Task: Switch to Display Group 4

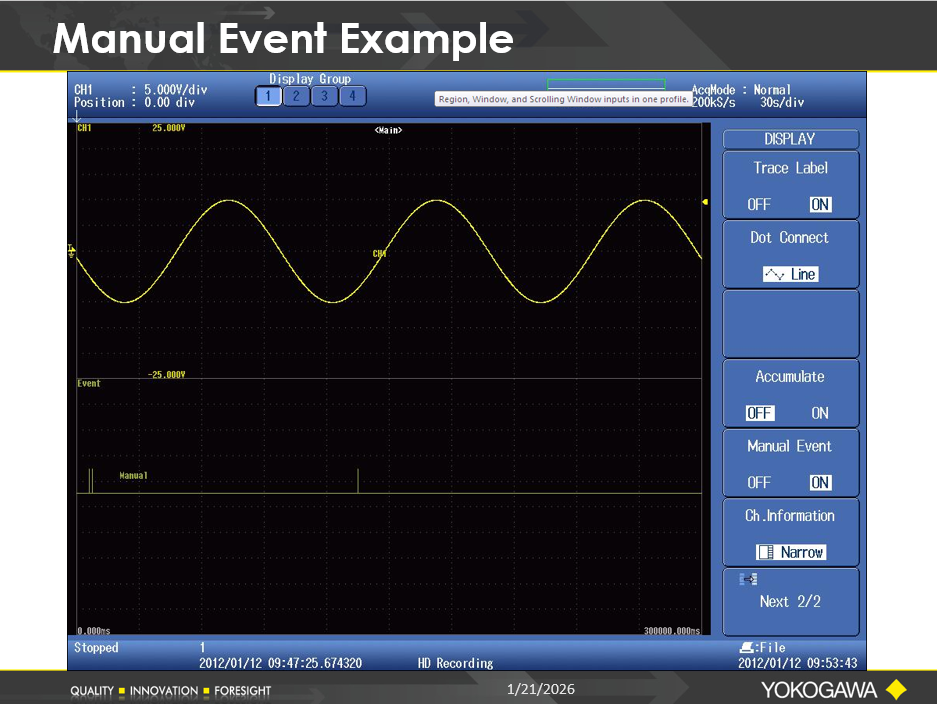Action: tap(352, 96)
